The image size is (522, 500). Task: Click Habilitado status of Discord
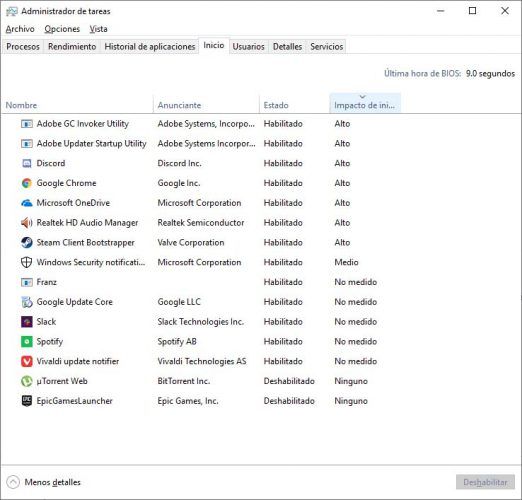pos(283,163)
